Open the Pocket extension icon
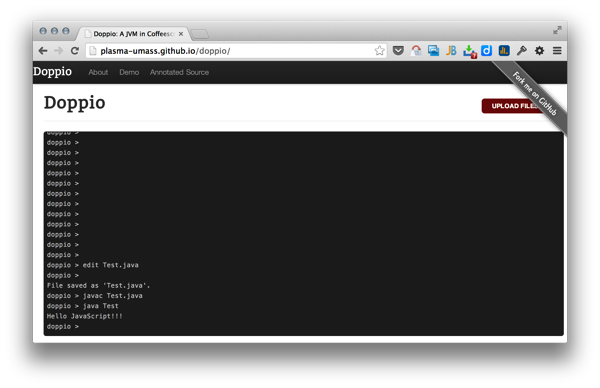The height and width of the screenshot is (388, 600). 398,51
